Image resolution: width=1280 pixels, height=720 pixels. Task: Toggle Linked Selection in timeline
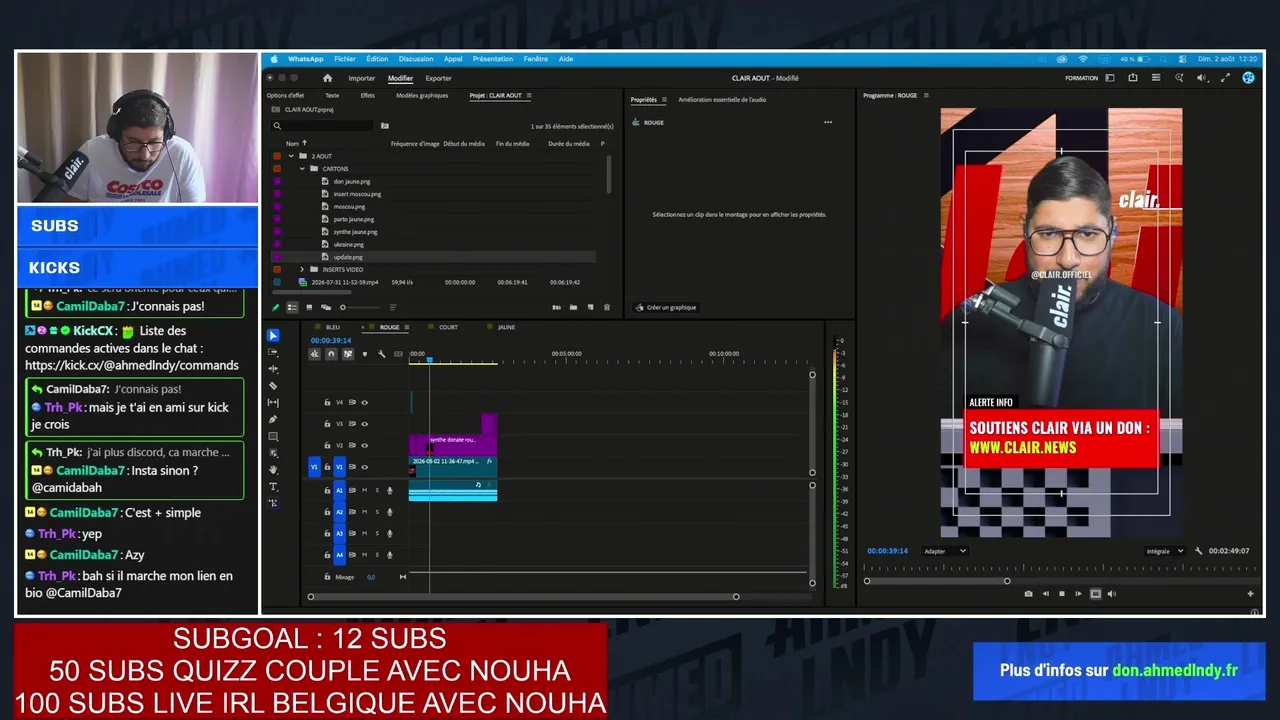348,354
